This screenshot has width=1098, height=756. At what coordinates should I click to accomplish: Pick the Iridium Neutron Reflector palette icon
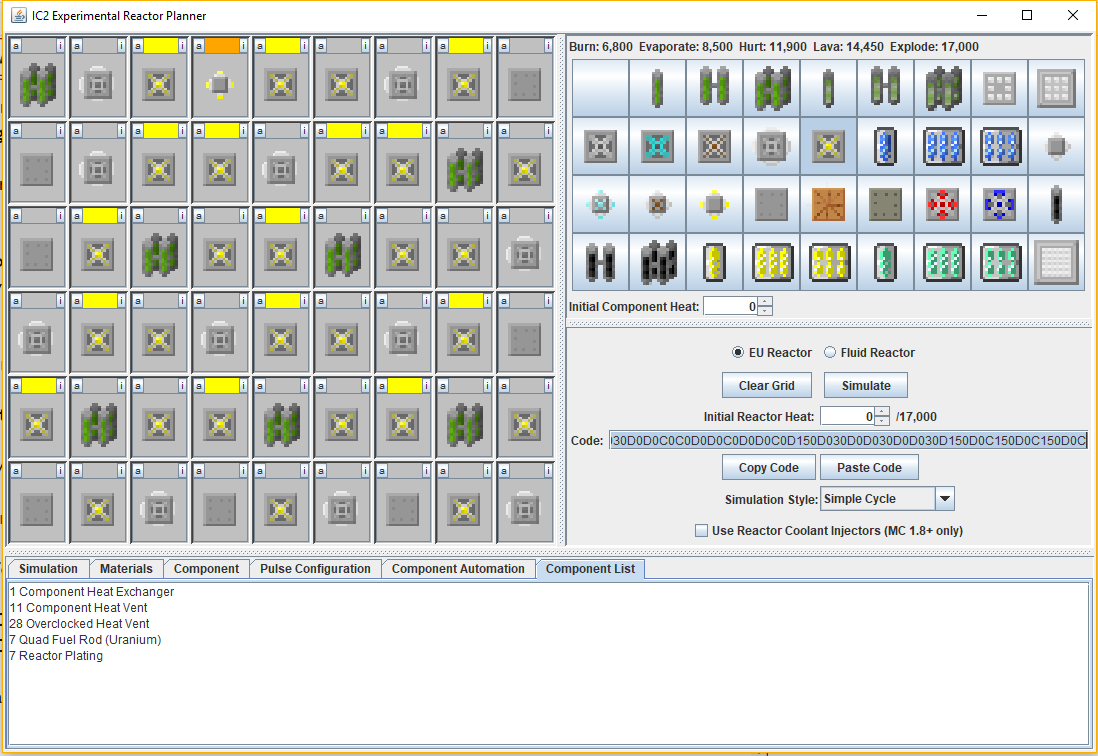pos(1056,262)
